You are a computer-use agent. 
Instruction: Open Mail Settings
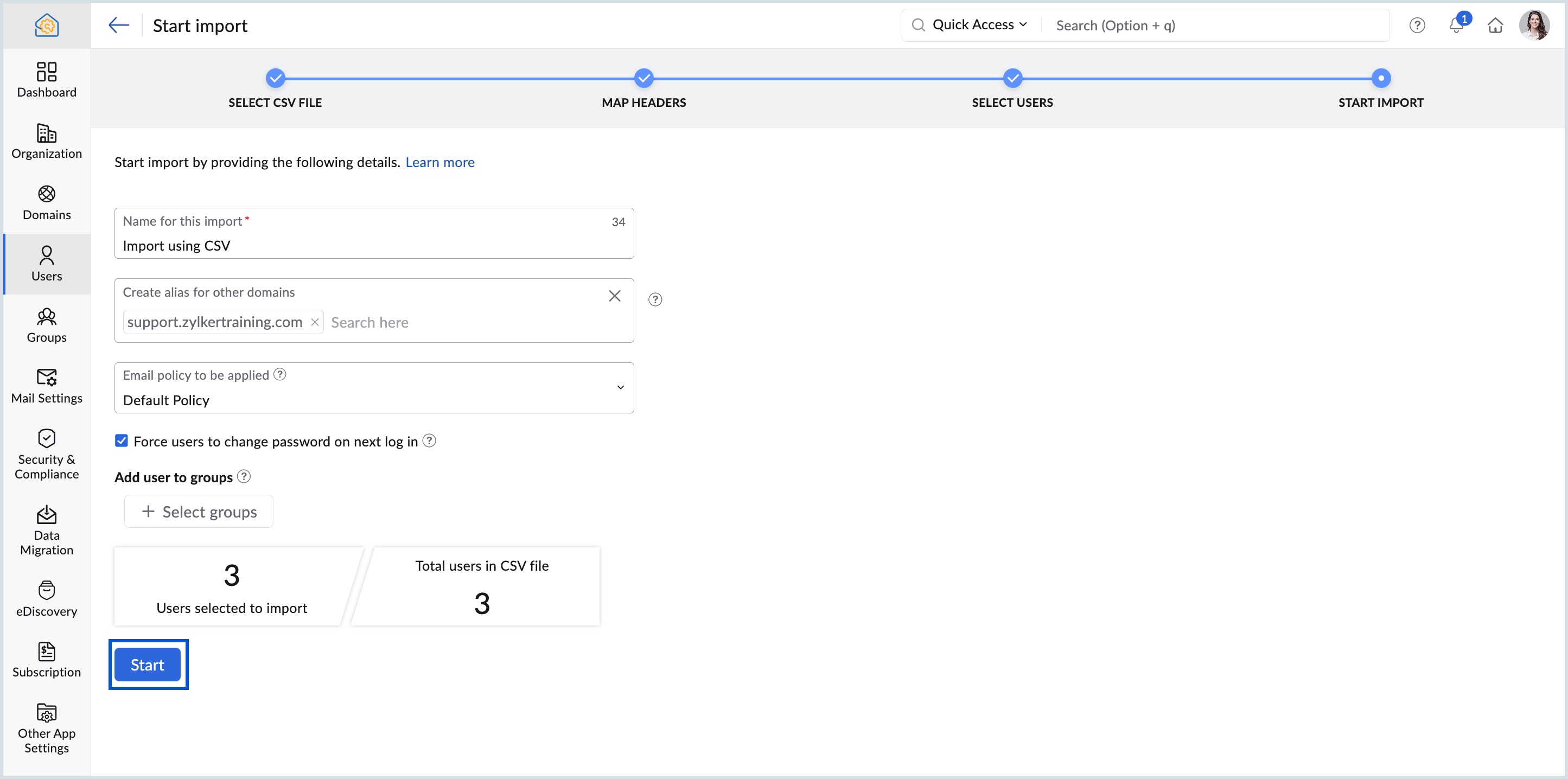tap(46, 386)
